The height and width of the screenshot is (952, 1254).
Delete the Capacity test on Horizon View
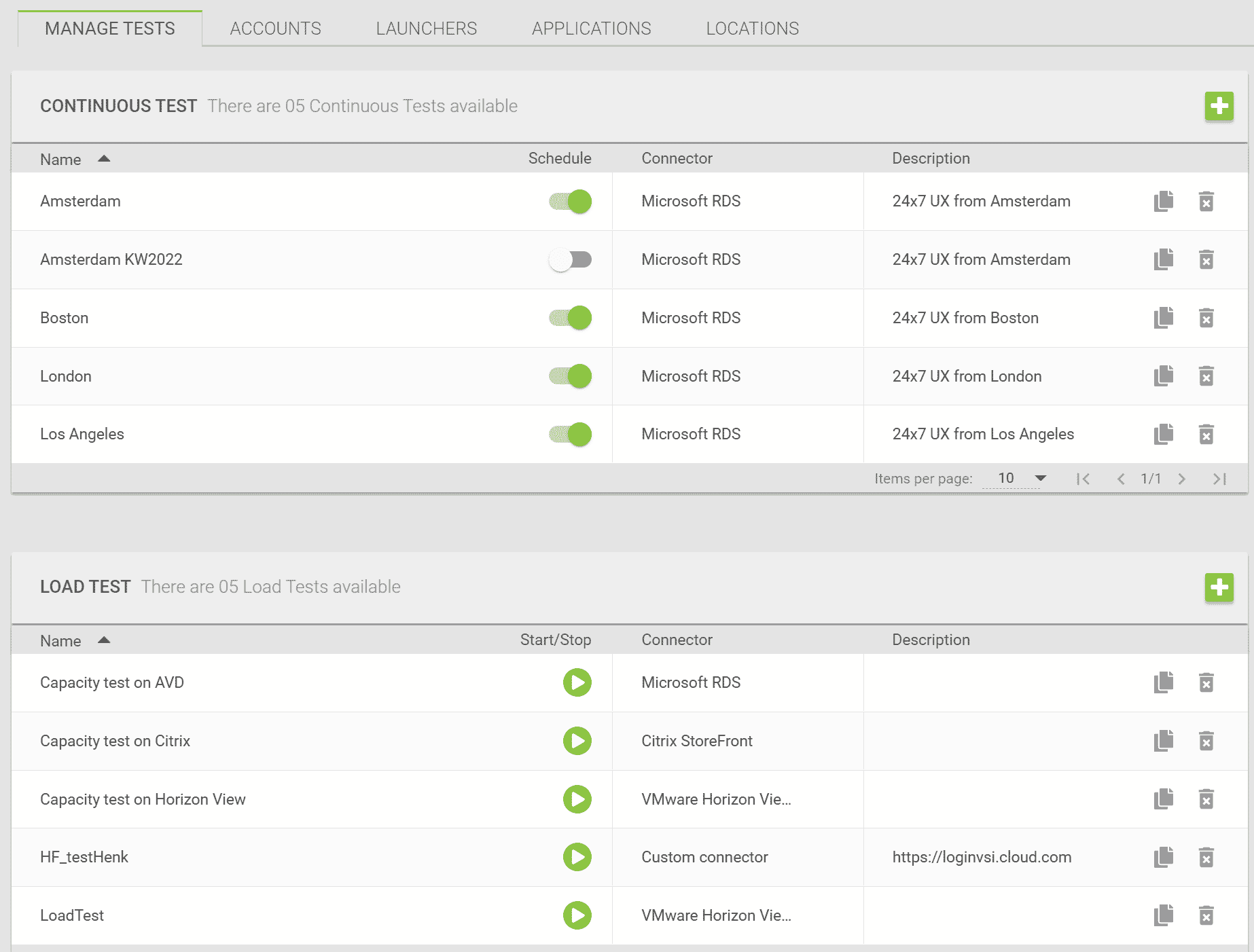1206,799
